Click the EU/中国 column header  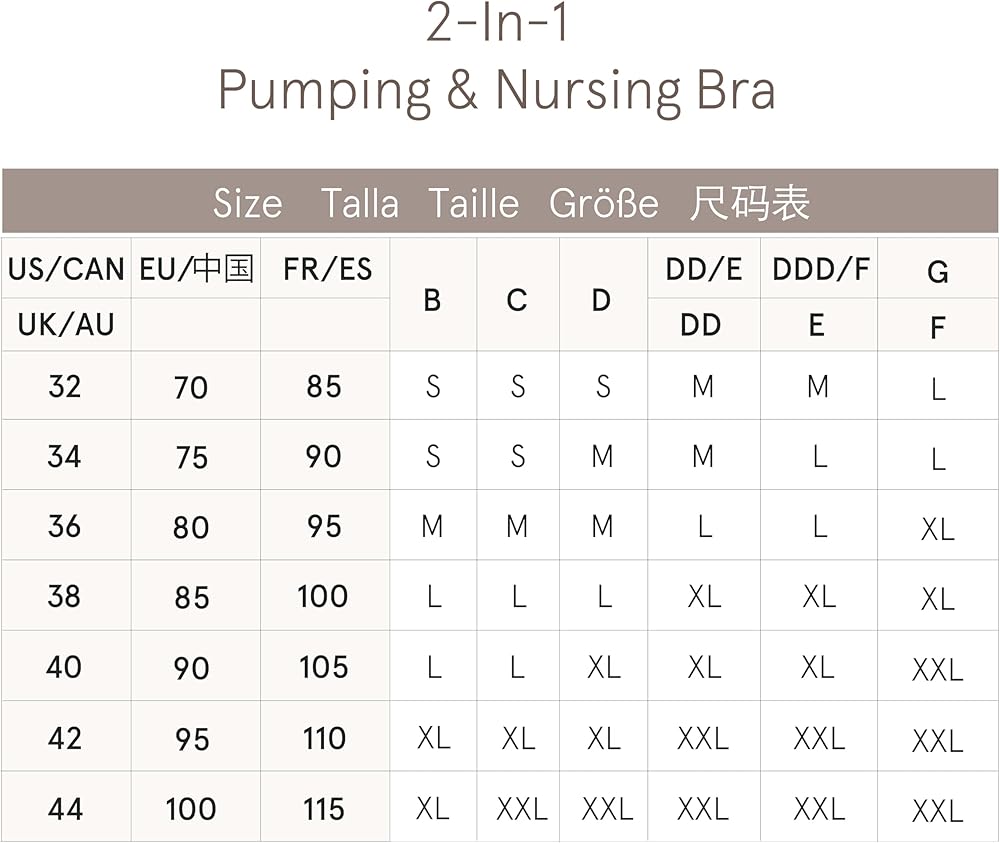[196, 269]
